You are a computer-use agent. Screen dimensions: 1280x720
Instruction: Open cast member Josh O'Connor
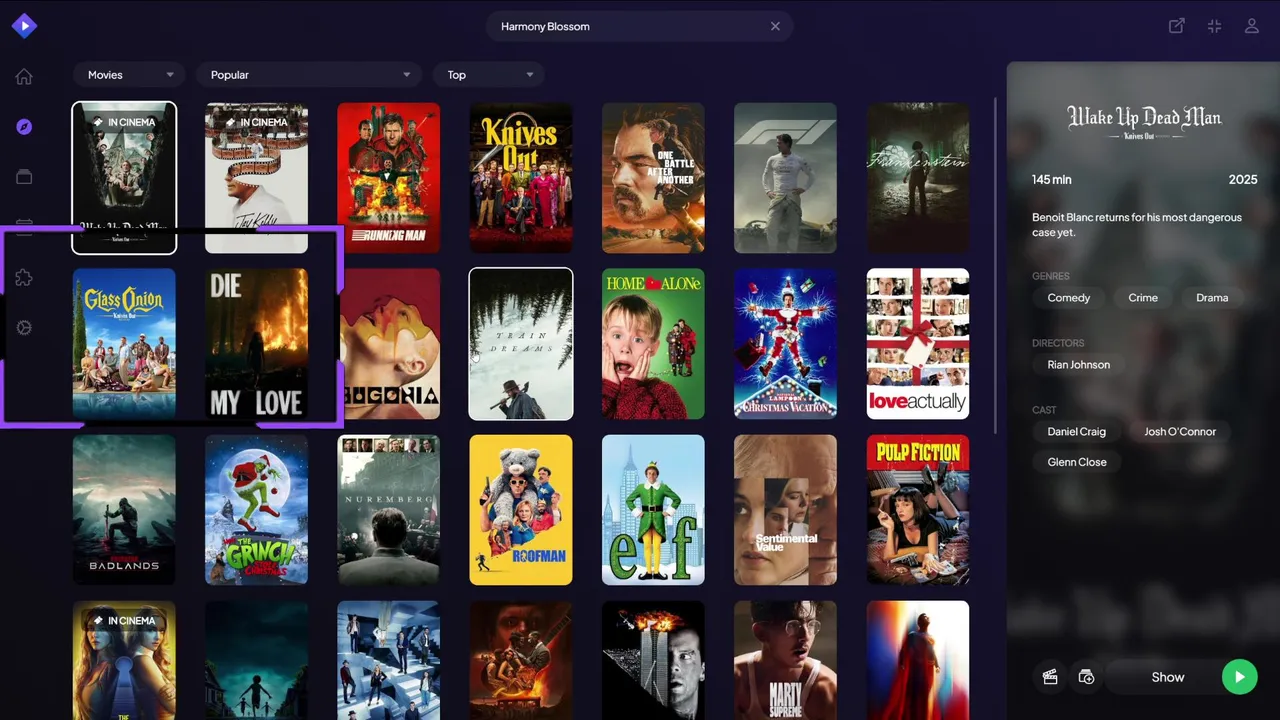click(x=1180, y=432)
